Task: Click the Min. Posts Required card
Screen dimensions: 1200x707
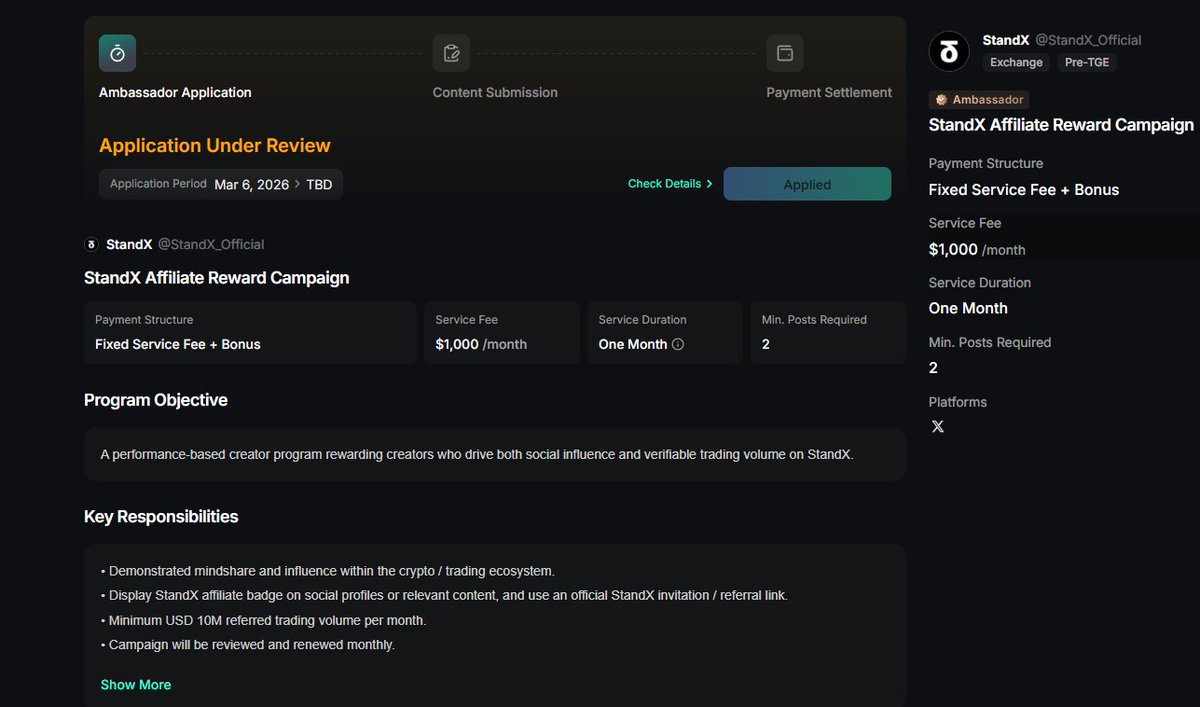Action: click(x=827, y=333)
